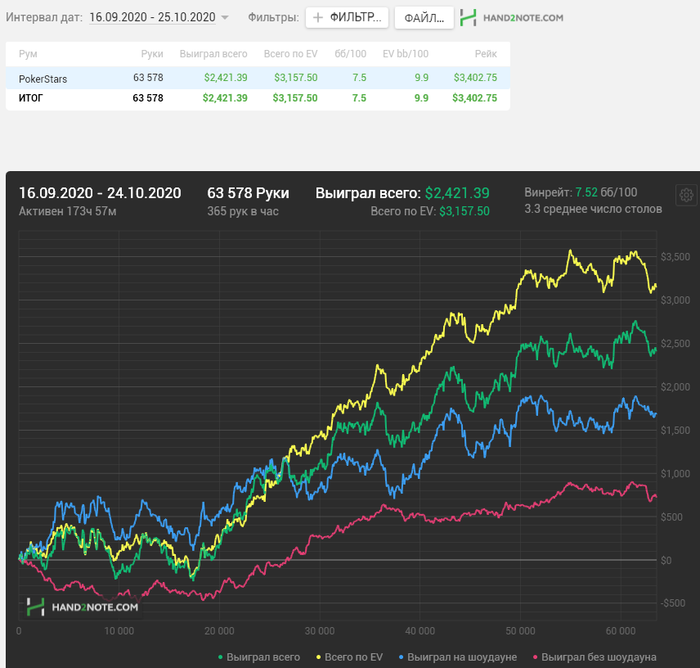The image size is (700, 668).
Task: Open the HAND2NOTE.COM link in the header
Action: [x=523, y=18]
